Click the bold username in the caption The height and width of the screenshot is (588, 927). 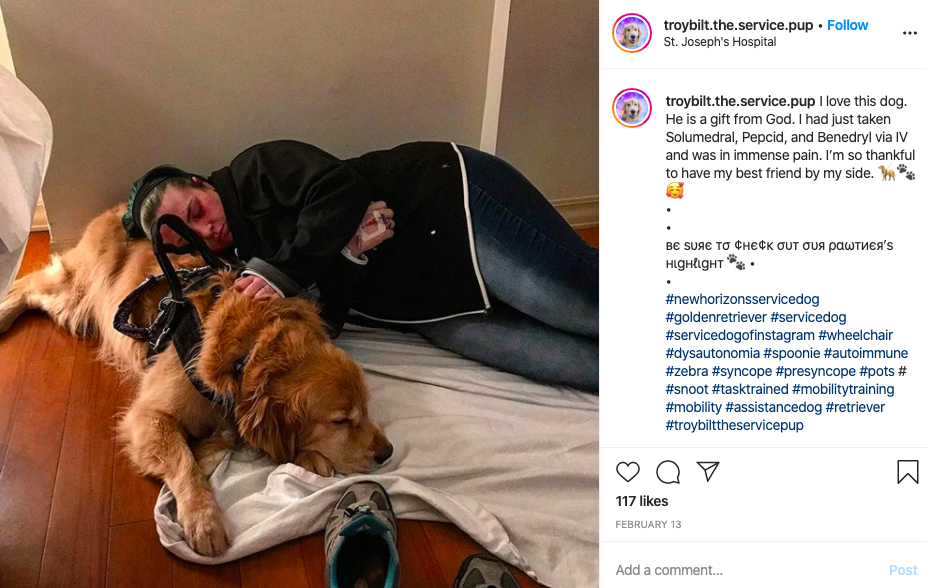click(x=740, y=101)
